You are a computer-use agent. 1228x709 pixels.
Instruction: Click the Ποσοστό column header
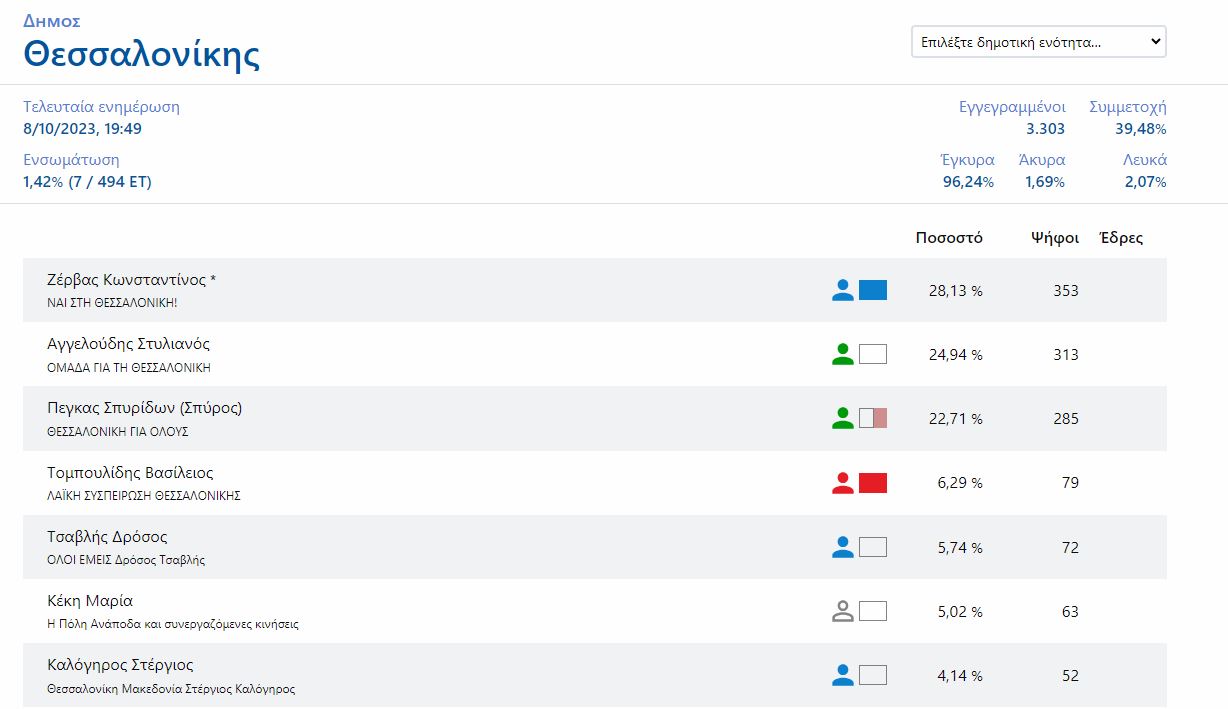949,238
